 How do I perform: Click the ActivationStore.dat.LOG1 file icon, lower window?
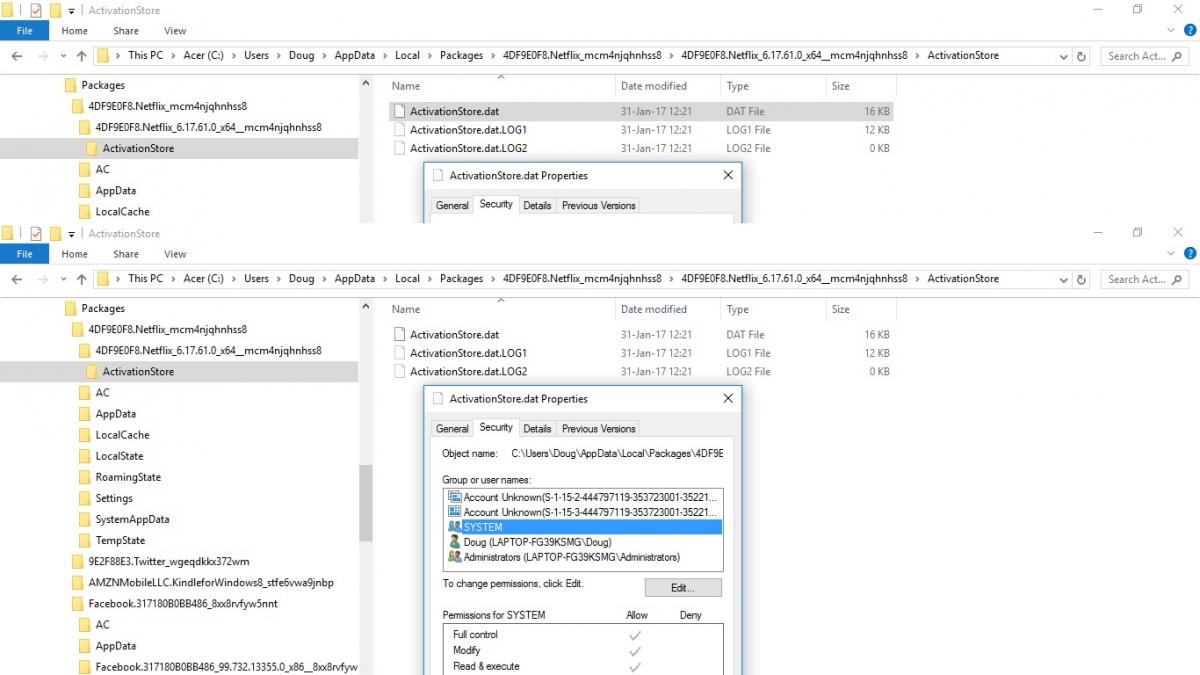(x=400, y=353)
